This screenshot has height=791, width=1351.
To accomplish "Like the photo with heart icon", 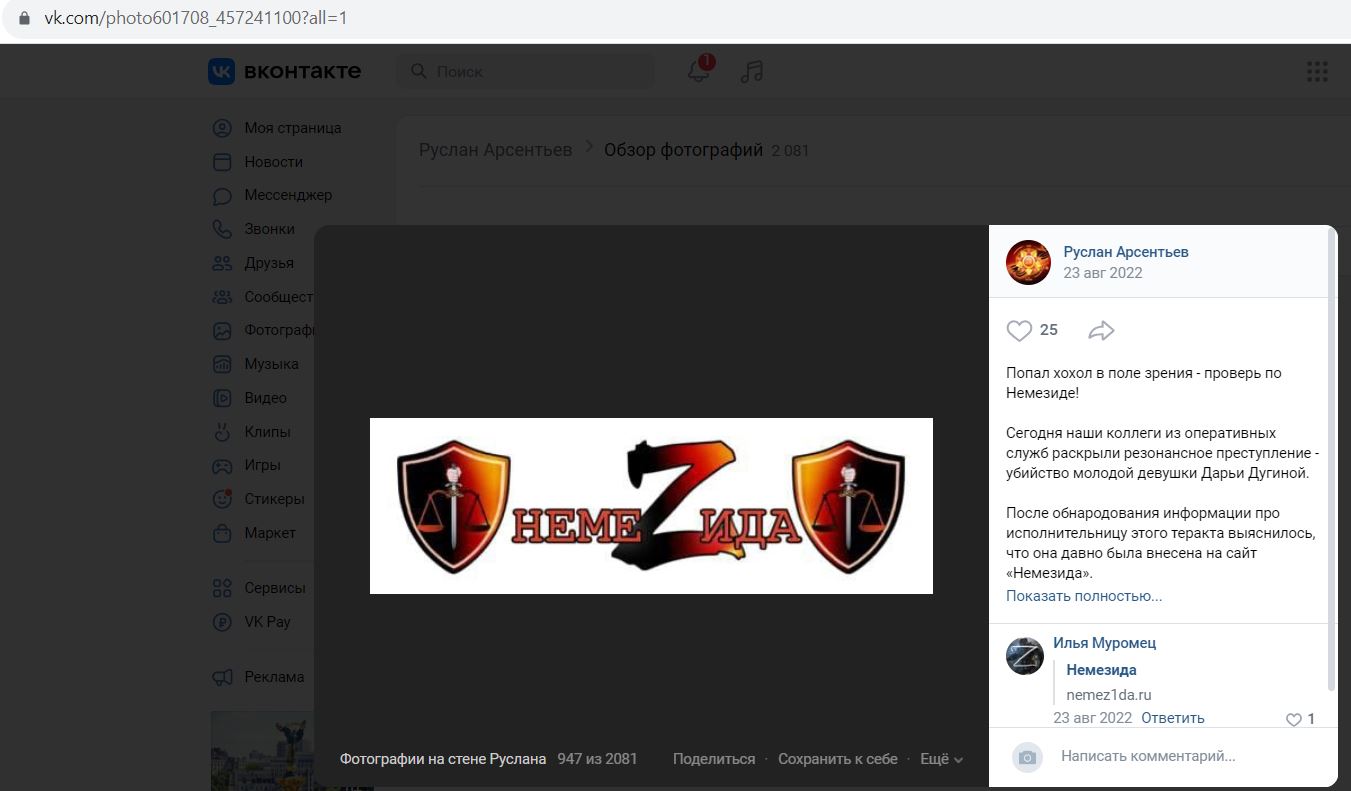I will pyautogui.click(x=1019, y=330).
